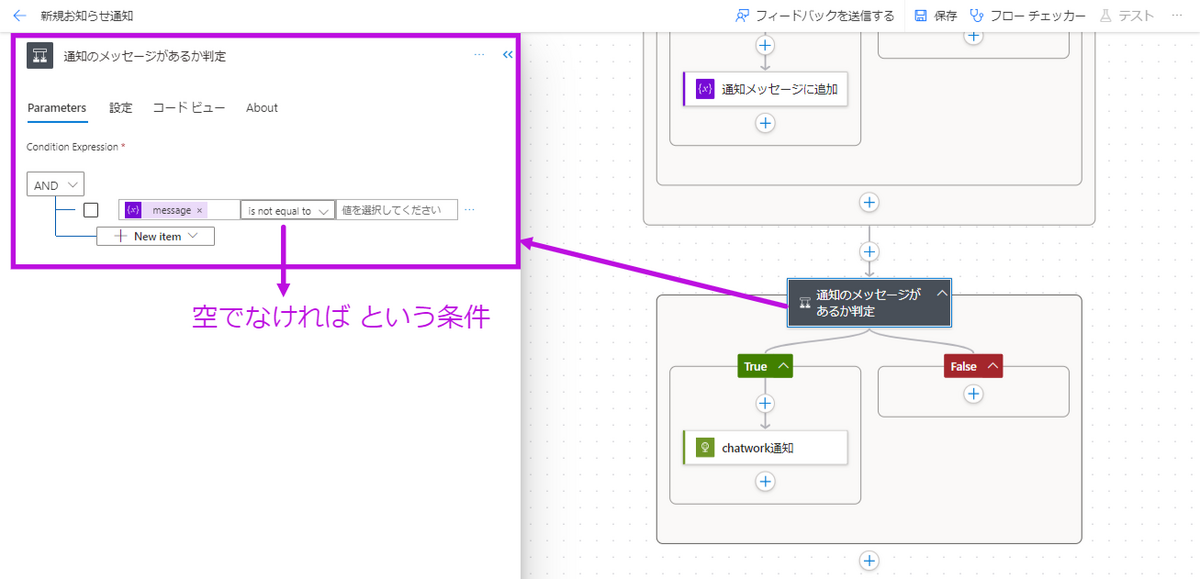Viewport: 1200px width, 579px height.
Task: Collapse the 通知のメッセージがあるか判定 node chevron
Action: (941, 294)
